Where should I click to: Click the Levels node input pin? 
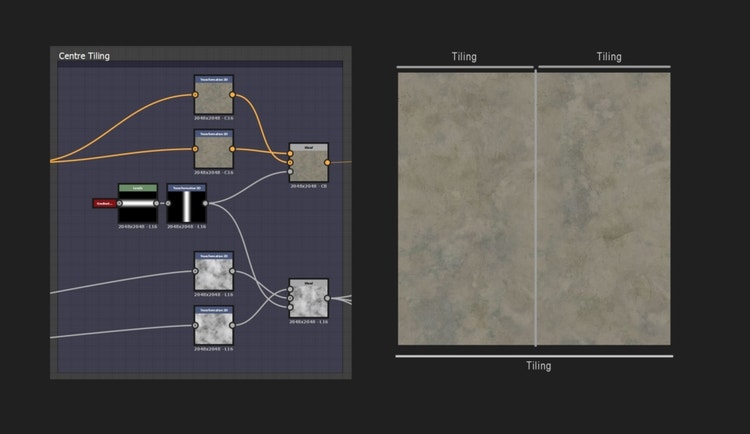[120, 203]
